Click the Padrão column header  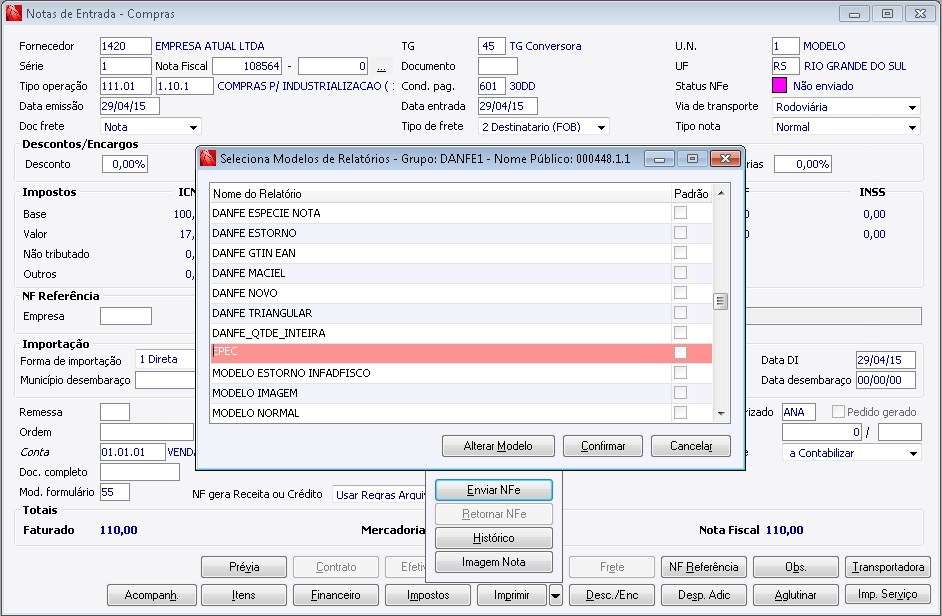tap(691, 194)
